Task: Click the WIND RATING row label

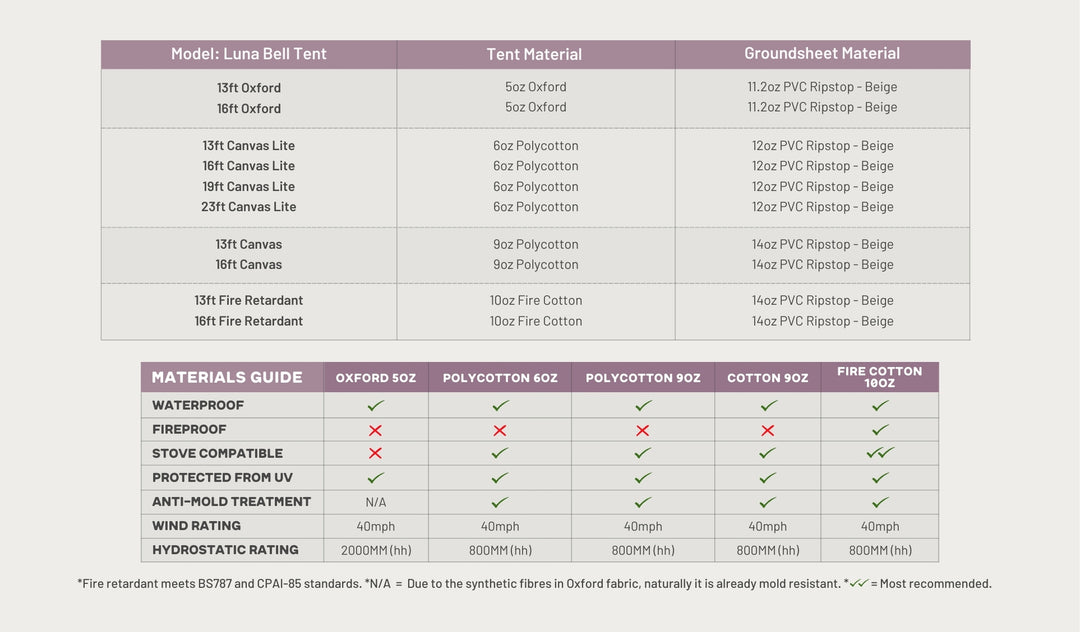Action: [196, 526]
